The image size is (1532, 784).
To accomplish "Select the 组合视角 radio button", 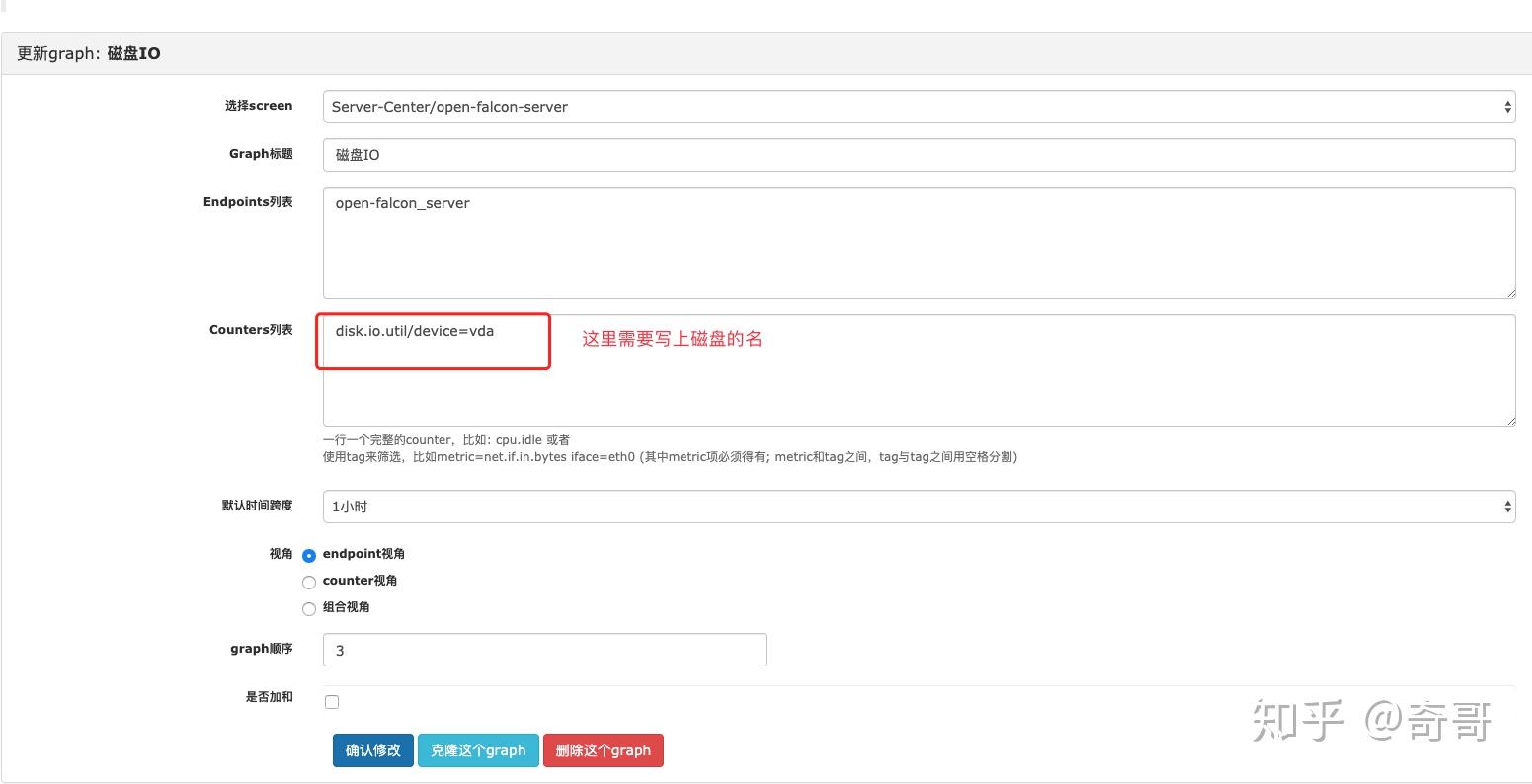I will [309, 608].
